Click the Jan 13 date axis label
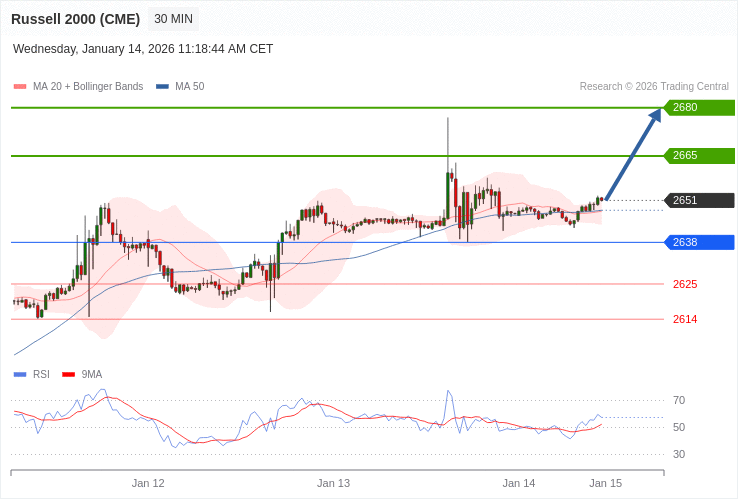Viewport: 738px width, 500px height. (x=333, y=484)
